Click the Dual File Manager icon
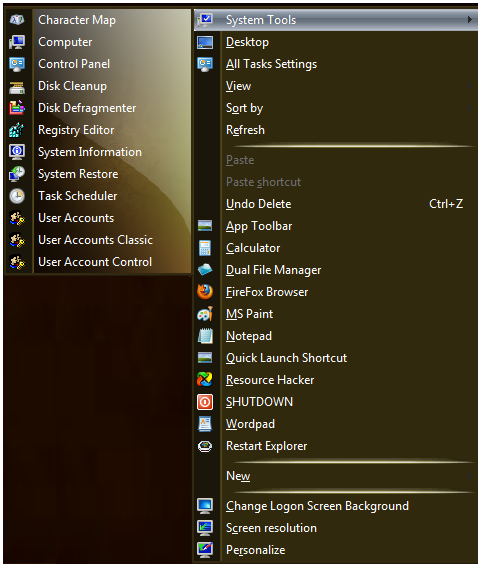Screen dimensions: 481x567 click(205, 270)
